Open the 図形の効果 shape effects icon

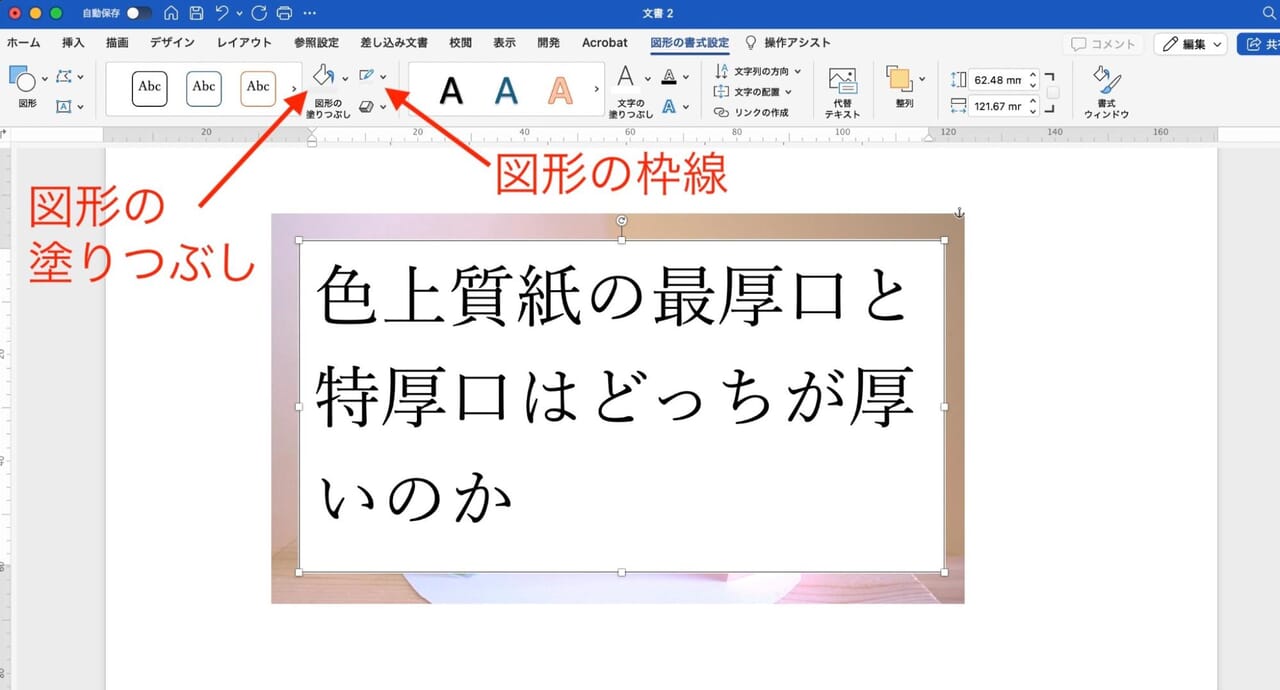pos(368,104)
